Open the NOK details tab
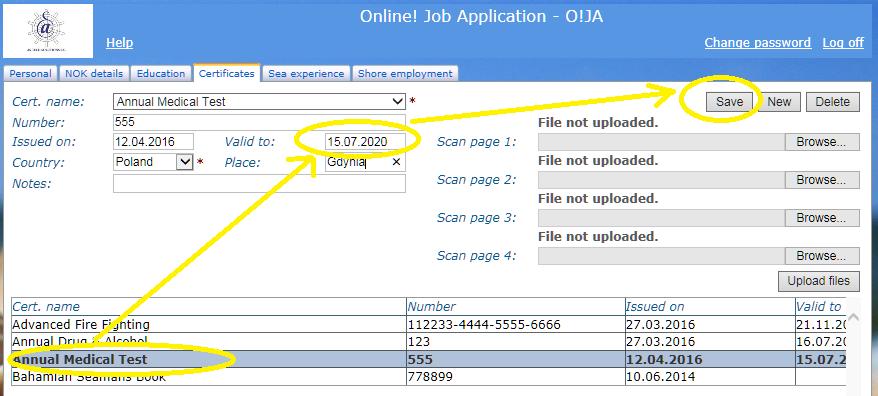 [x=94, y=73]
